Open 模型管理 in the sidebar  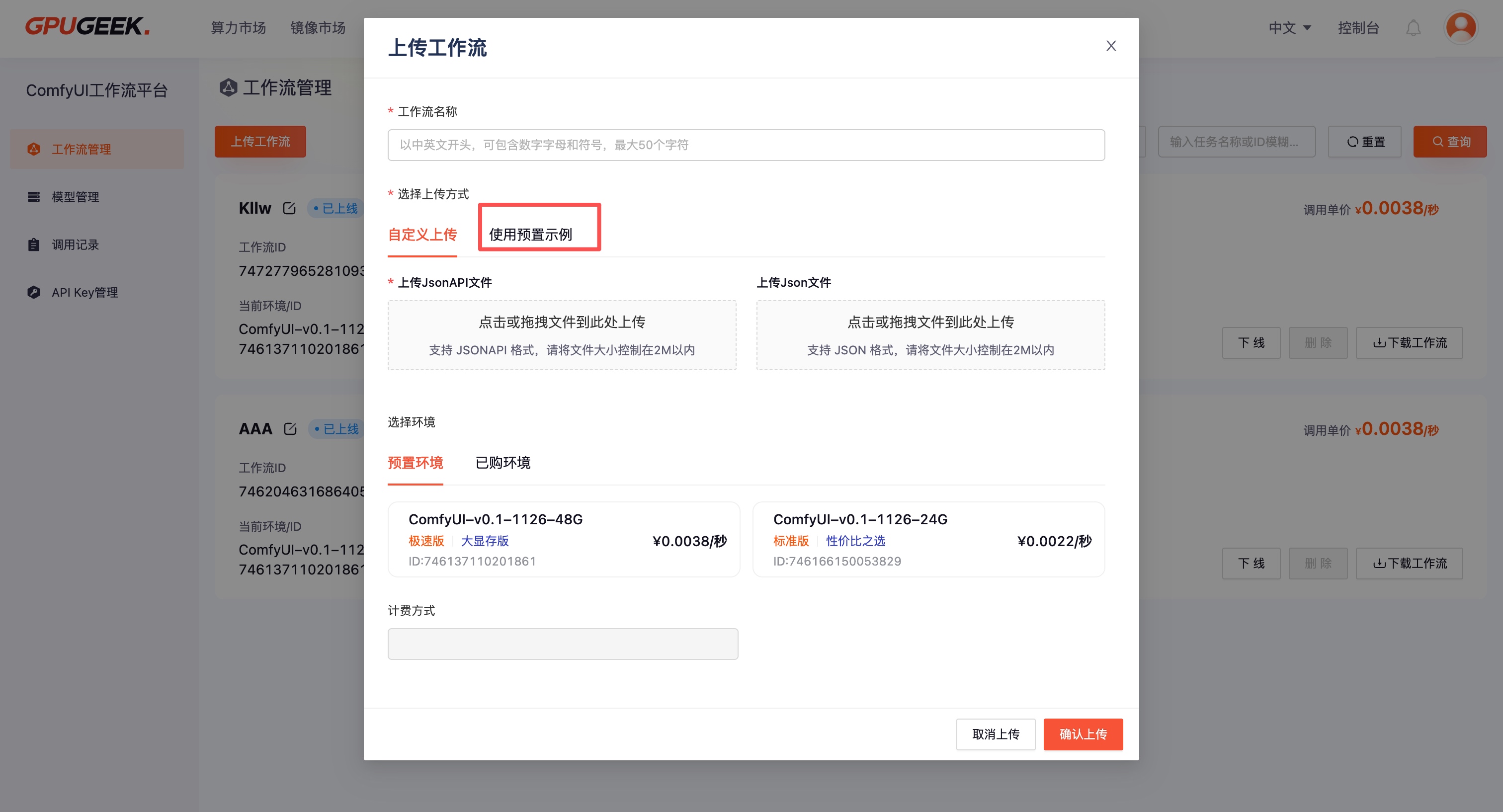(x=75, y=197)
